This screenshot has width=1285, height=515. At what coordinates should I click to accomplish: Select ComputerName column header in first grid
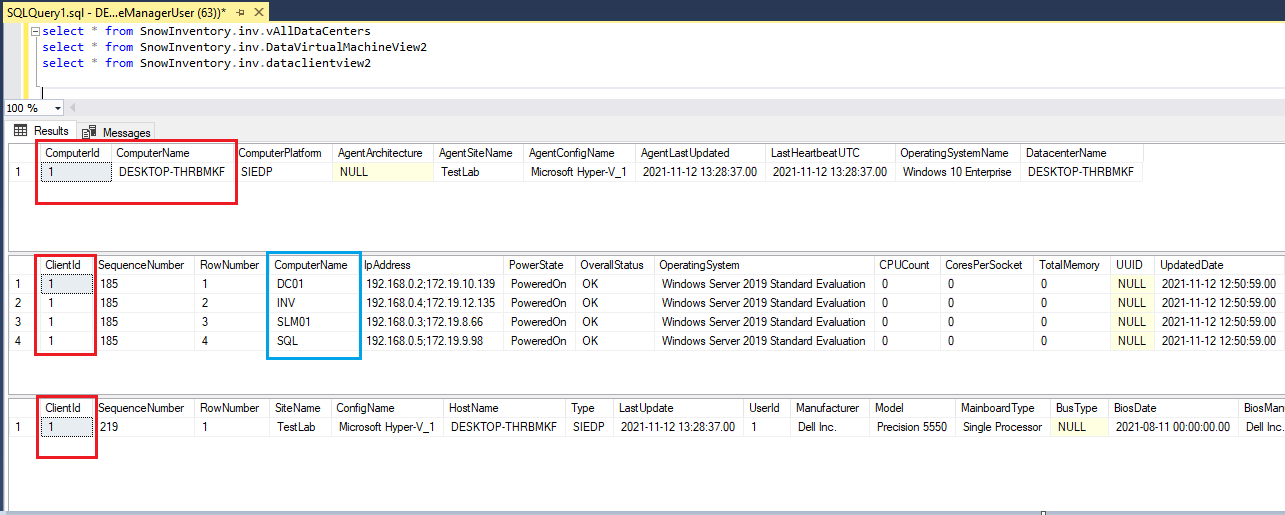pyautogui.click(x=173, y=153)
